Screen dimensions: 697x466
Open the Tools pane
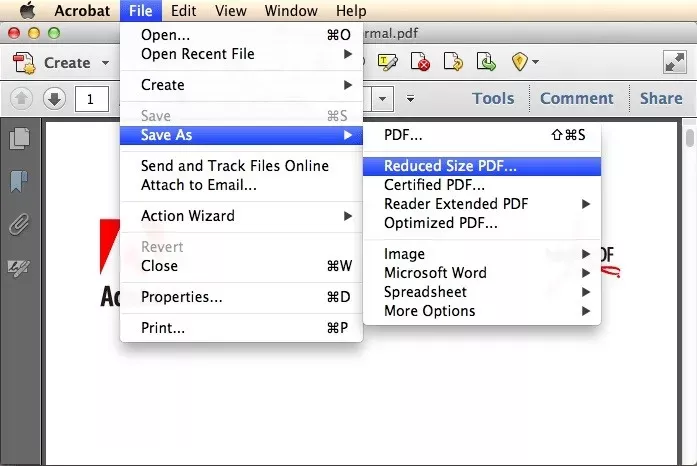coord(493,98)
